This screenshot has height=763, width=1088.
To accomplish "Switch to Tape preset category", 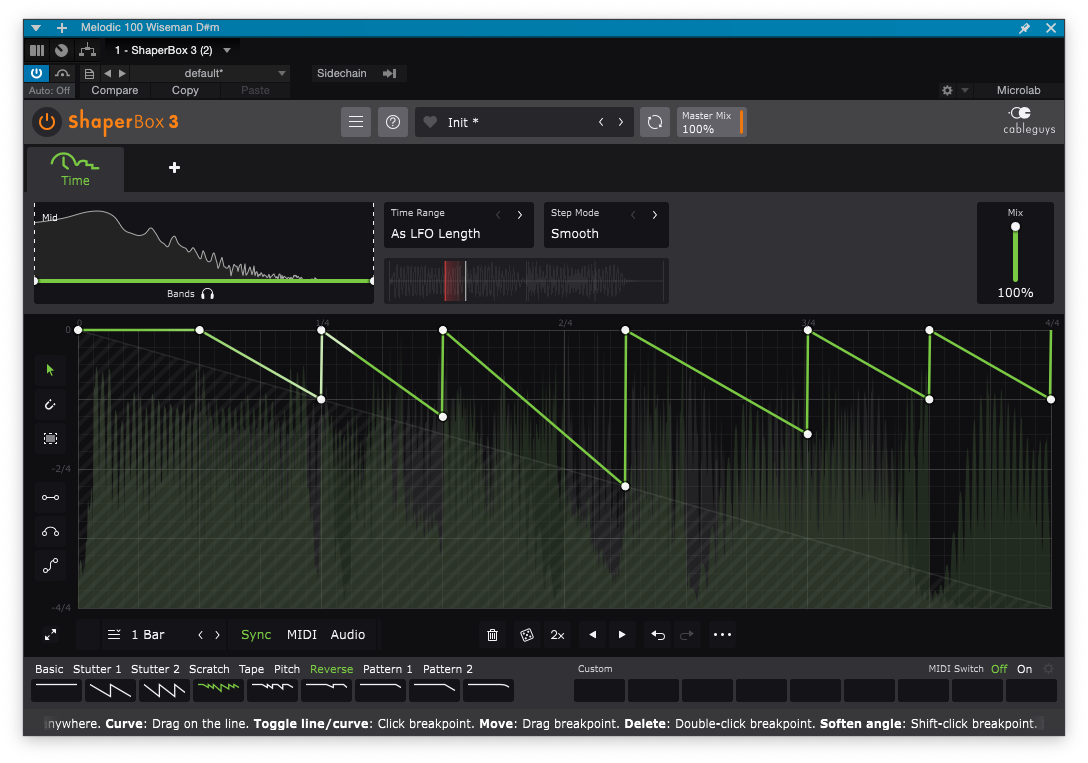I will click(251, 669).
